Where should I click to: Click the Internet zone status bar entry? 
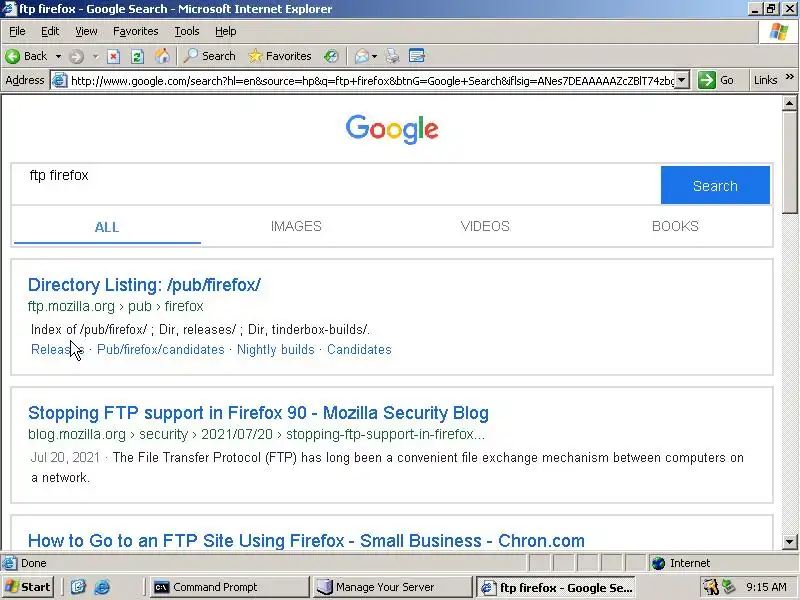coord(681,563)
